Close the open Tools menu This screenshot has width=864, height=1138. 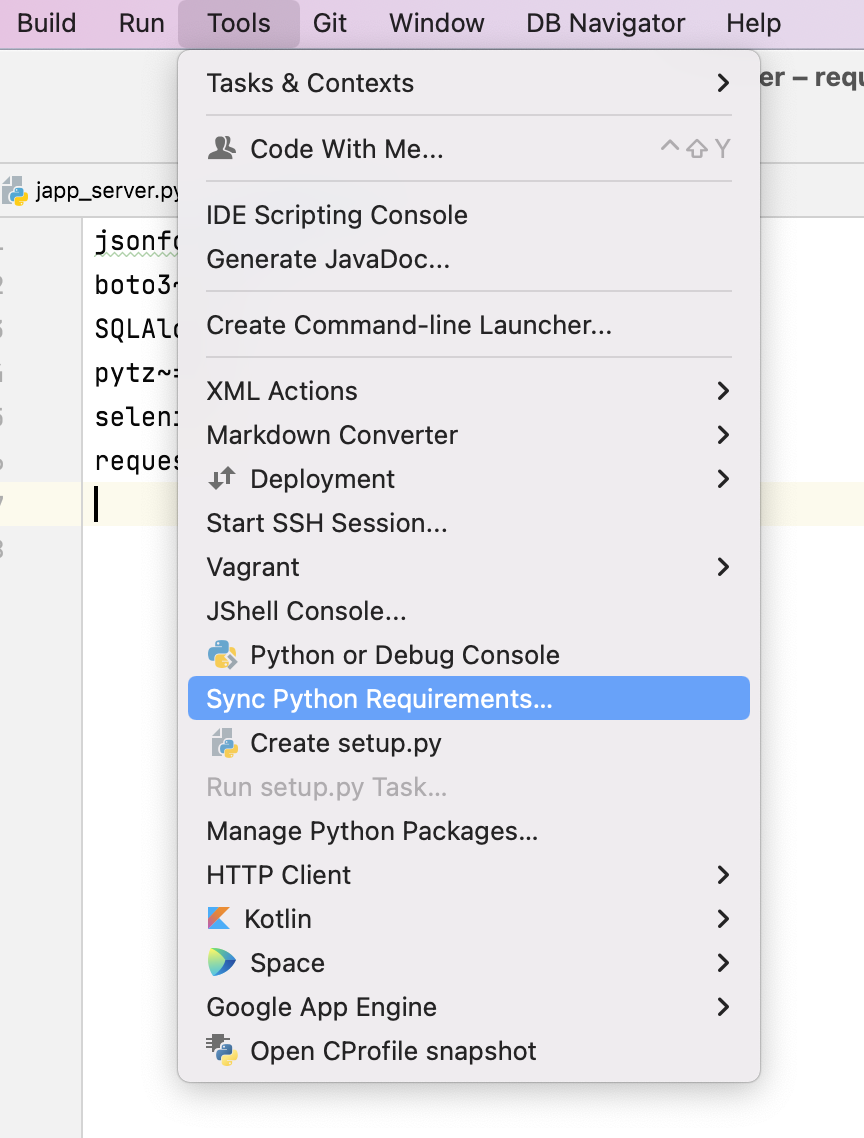tap(239, 23)
